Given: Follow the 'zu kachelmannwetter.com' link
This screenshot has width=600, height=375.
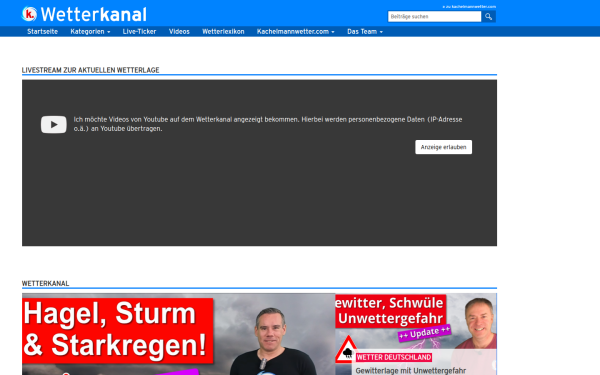Looking at the screenshot, I should (469, 7).
